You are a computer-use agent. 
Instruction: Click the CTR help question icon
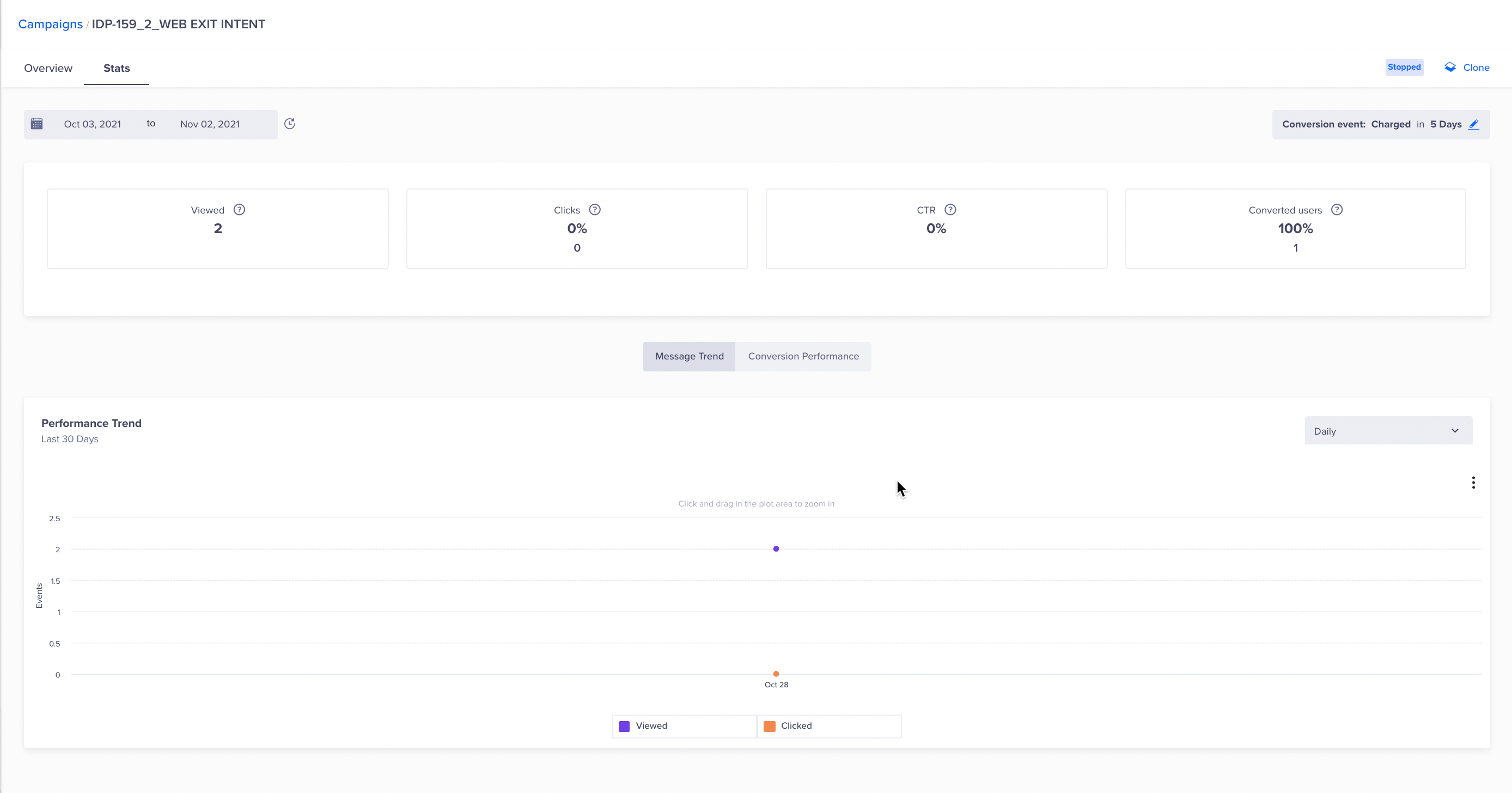[950, 210]
